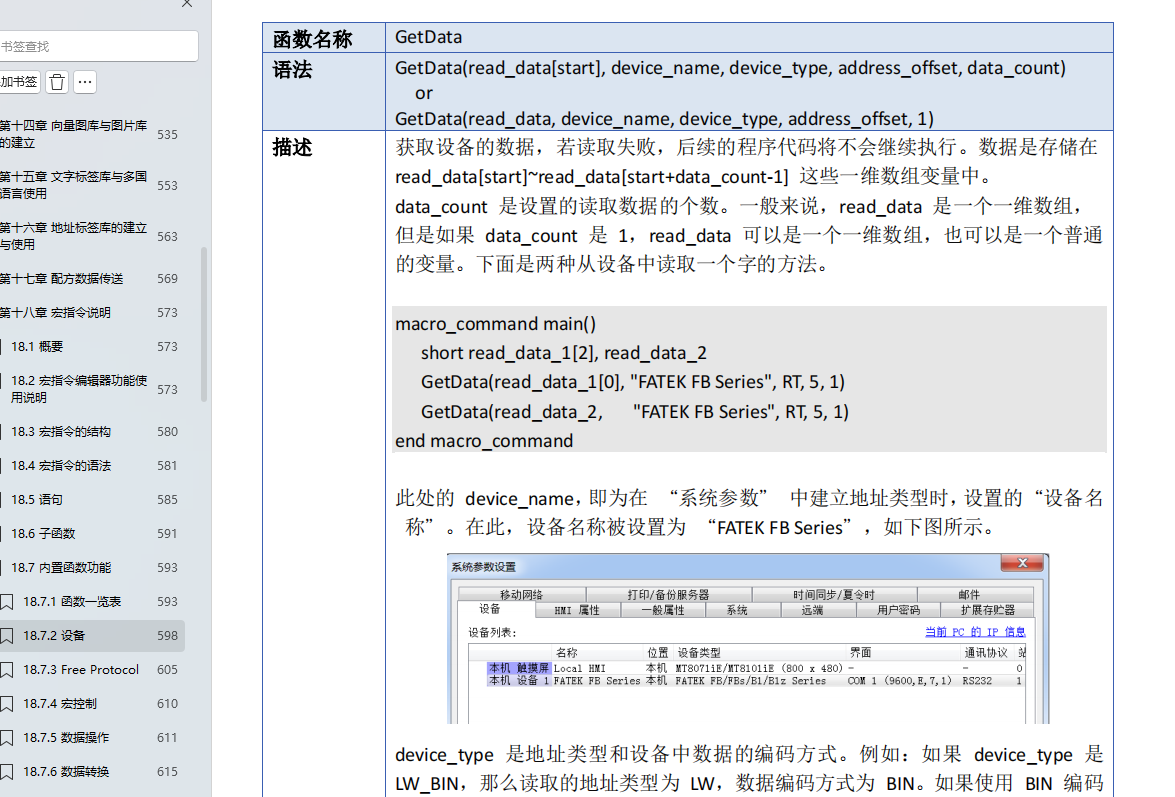This screenshot has height=797, width=1175.
Task: Open 18.4 宏指令的语法 section
Action: point(61,466)
